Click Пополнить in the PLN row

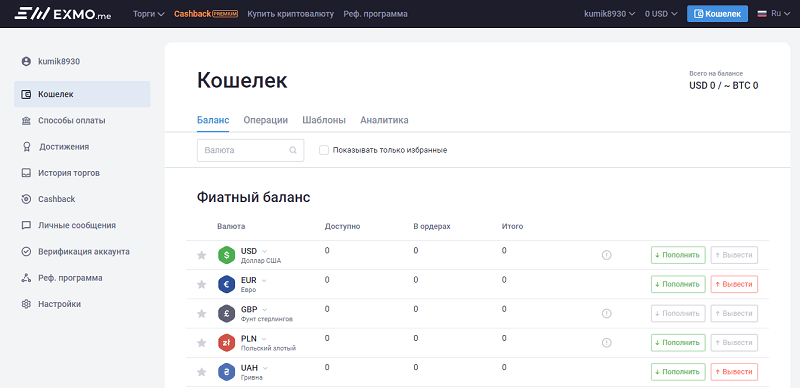[678, 343]
